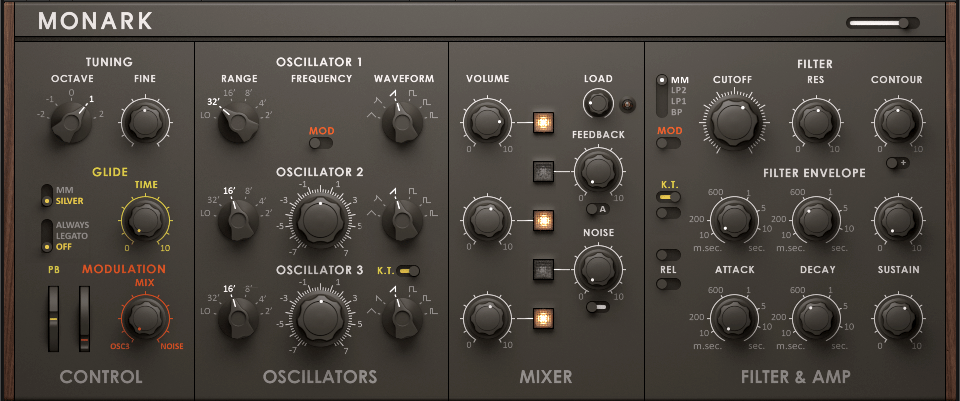Click the Oscillator 3 frequency detune knob
Image resolution: width=960 pixels, height=401 pixels.
(x=320, y=317)
